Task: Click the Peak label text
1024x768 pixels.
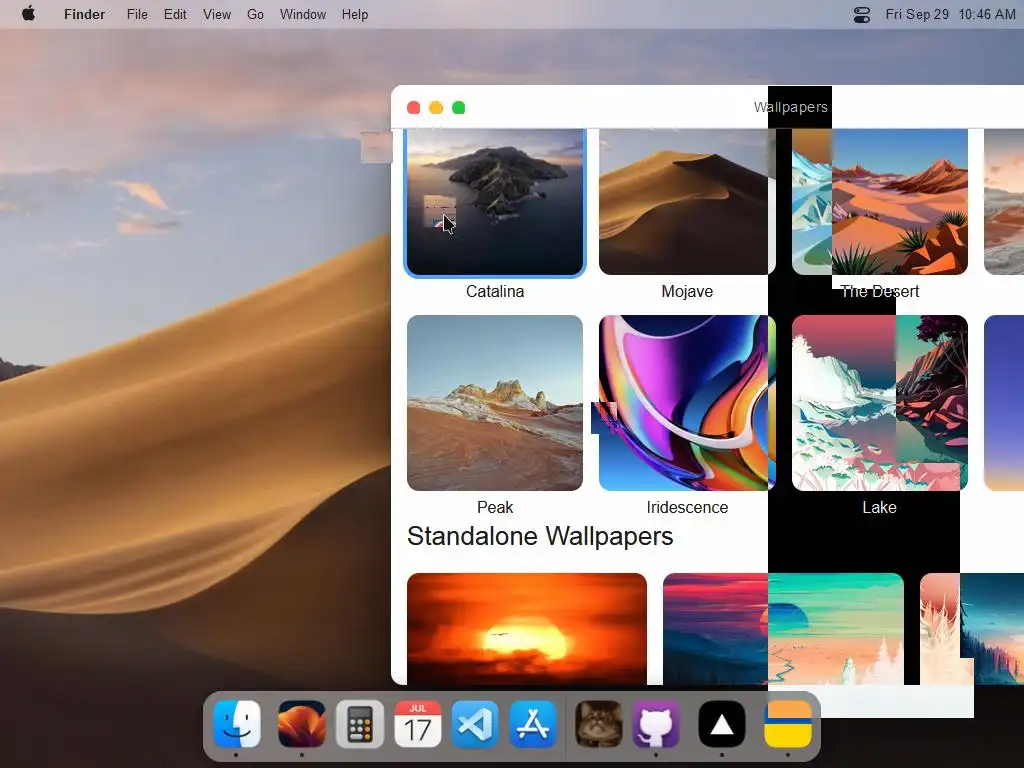Action: pyautogui.click(x=495, y=507)
